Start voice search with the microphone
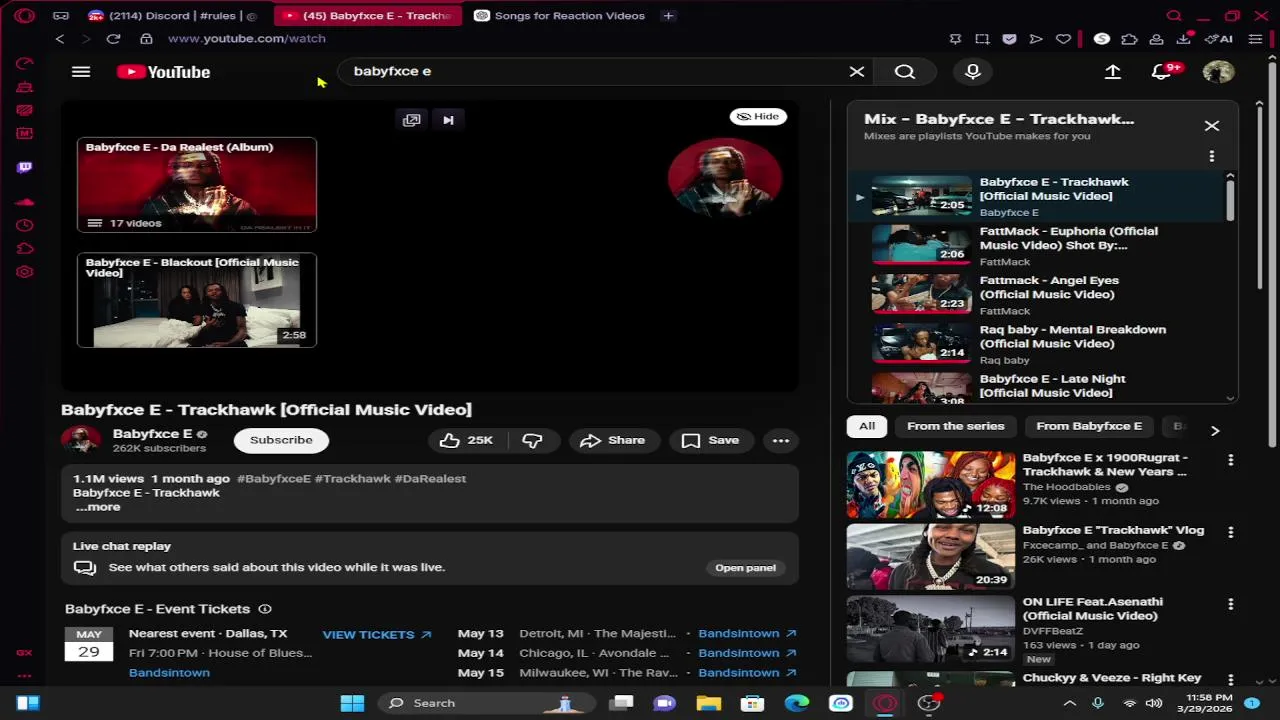The height and width of the screenshot is (720, 1280). (973, 72)
